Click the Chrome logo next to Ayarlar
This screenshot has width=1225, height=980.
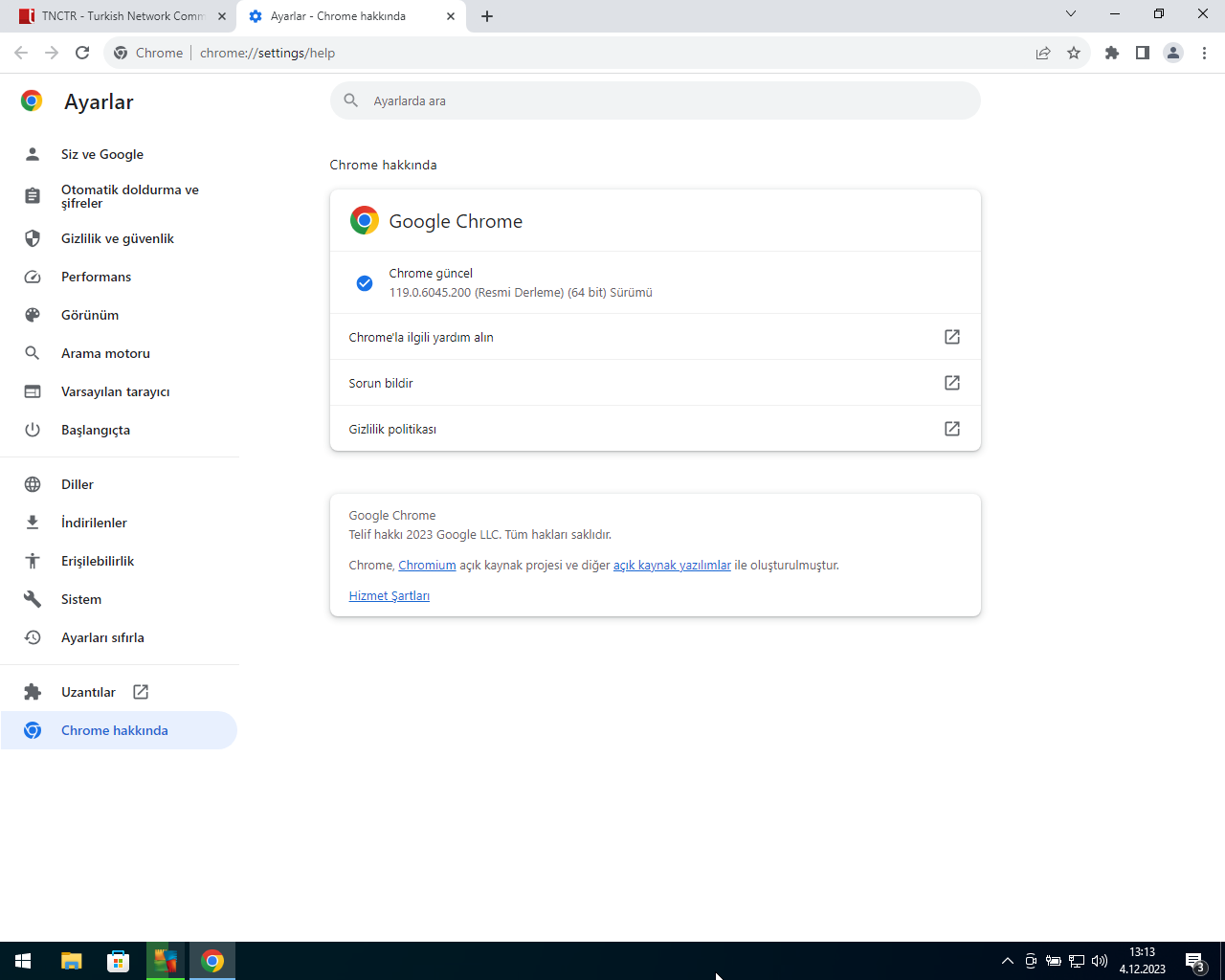(32, 100)
